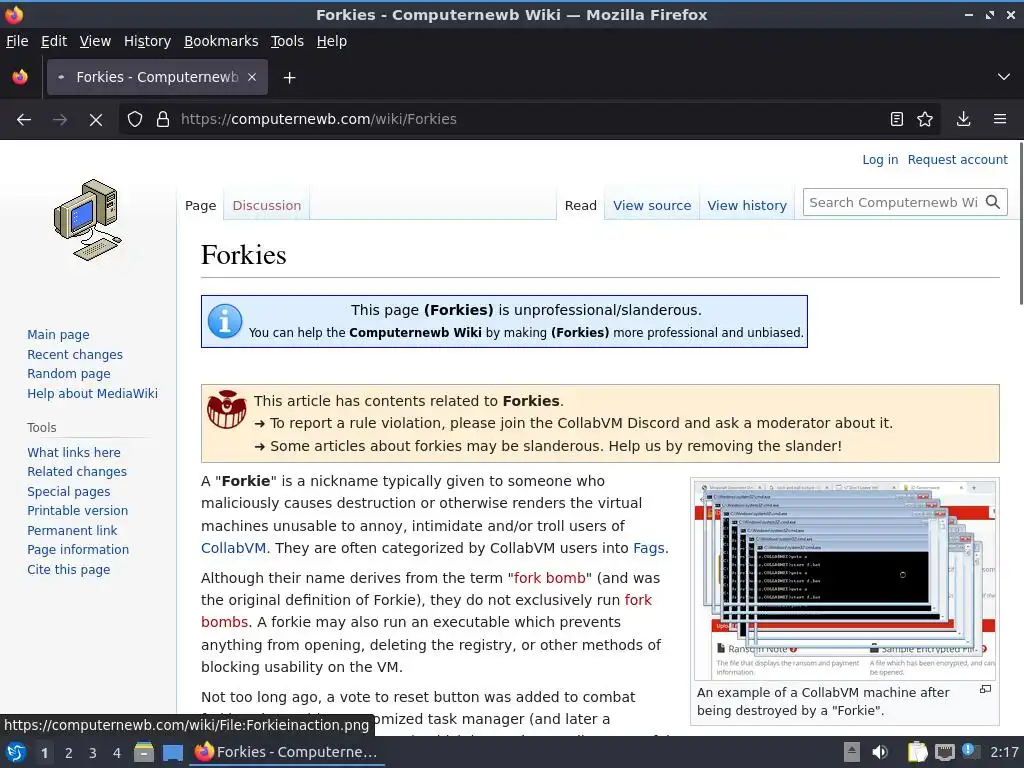Open the History menu
The image size is (1024, 768).
point(147,41)
